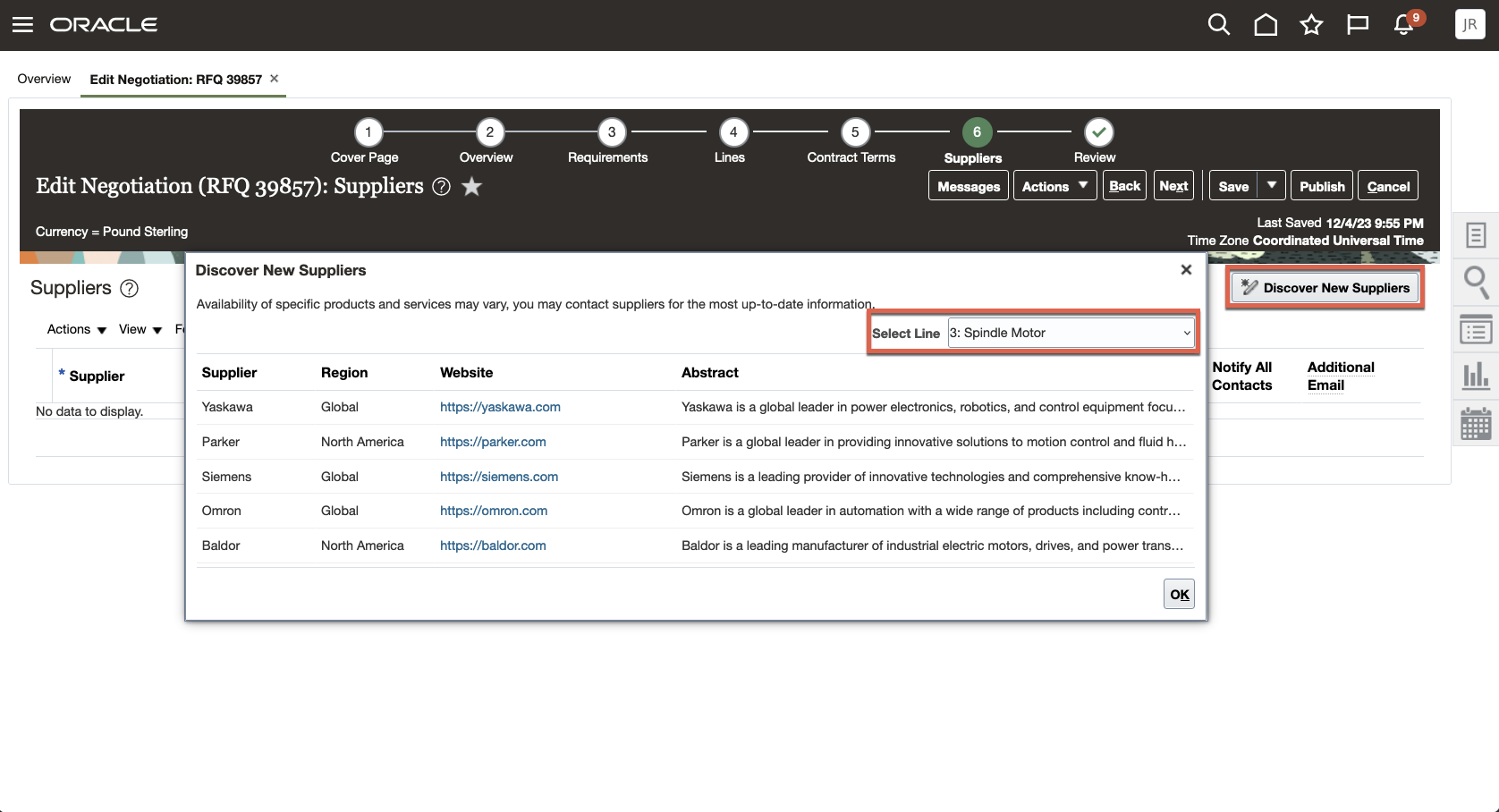This screenshot has width=1499, height=812.
Task: Open the search magnifier in header
Action: coord(1219,25)
